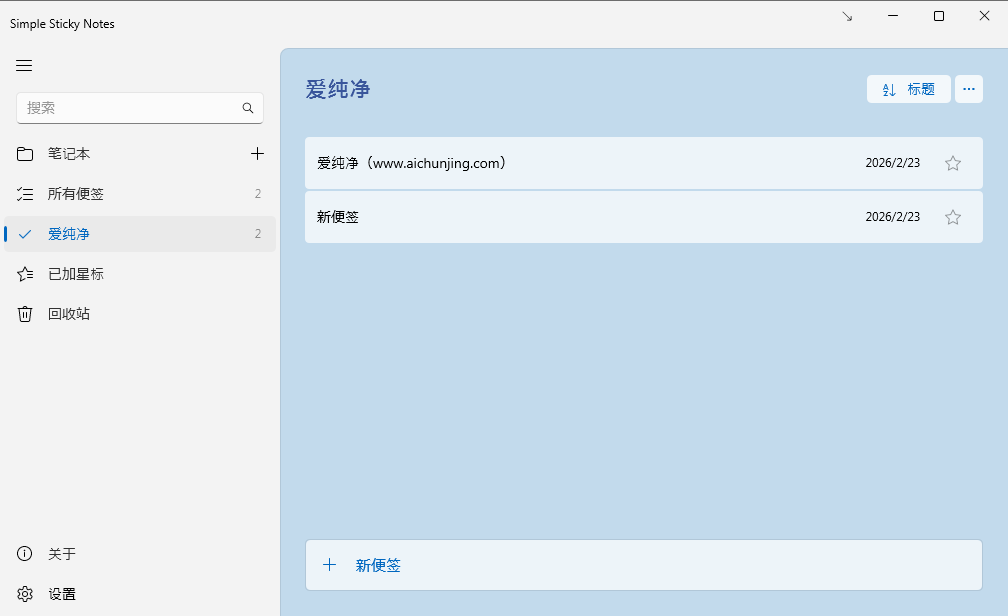The width and height of the screenshot is (1008, 616).
Task: Maximize the Simple Sticky Notes window
Action: point(938,16)
